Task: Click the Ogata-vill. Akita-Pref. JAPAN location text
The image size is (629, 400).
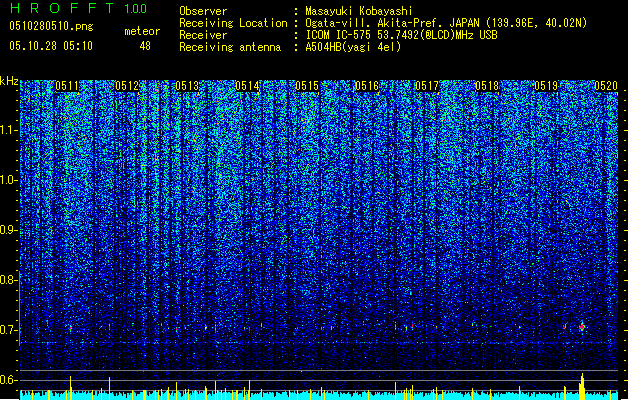Action: (446, 23)
